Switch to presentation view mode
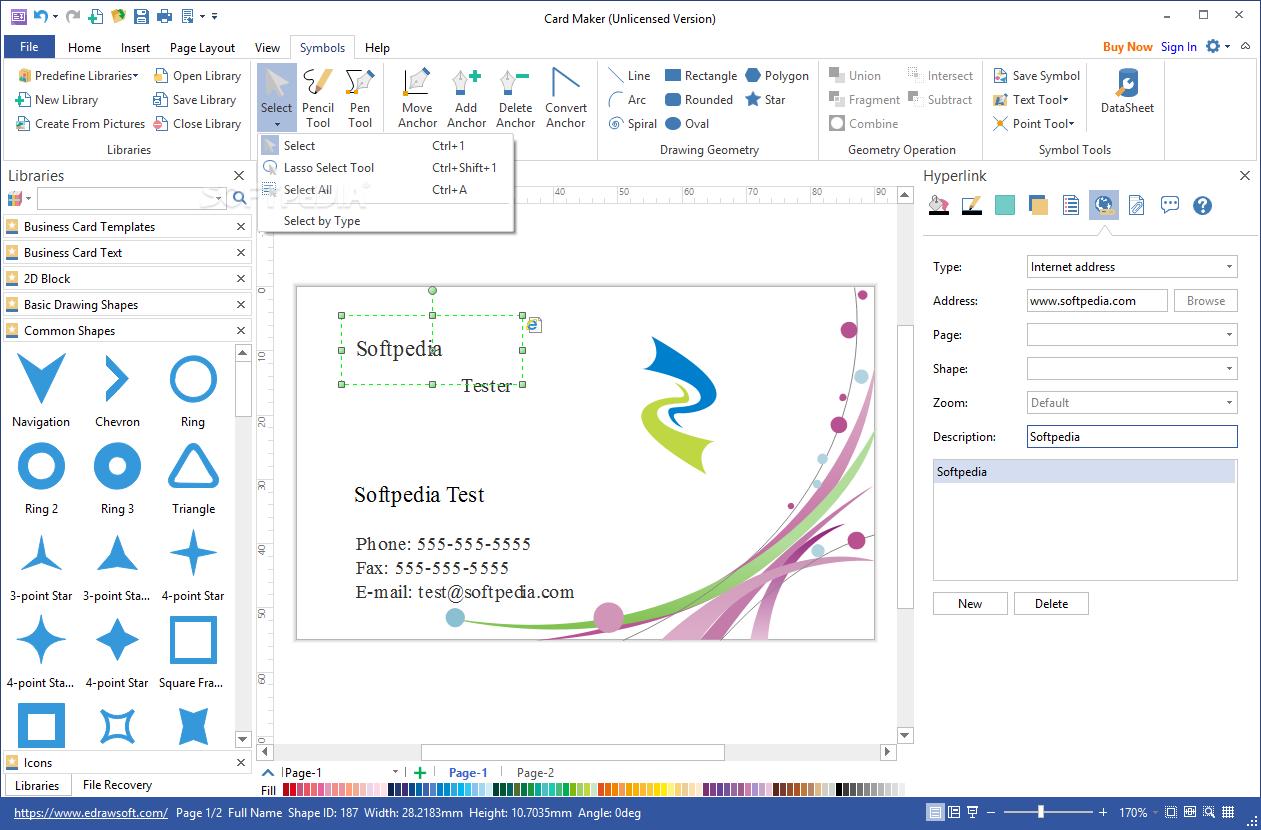 [x=973, y=812]
